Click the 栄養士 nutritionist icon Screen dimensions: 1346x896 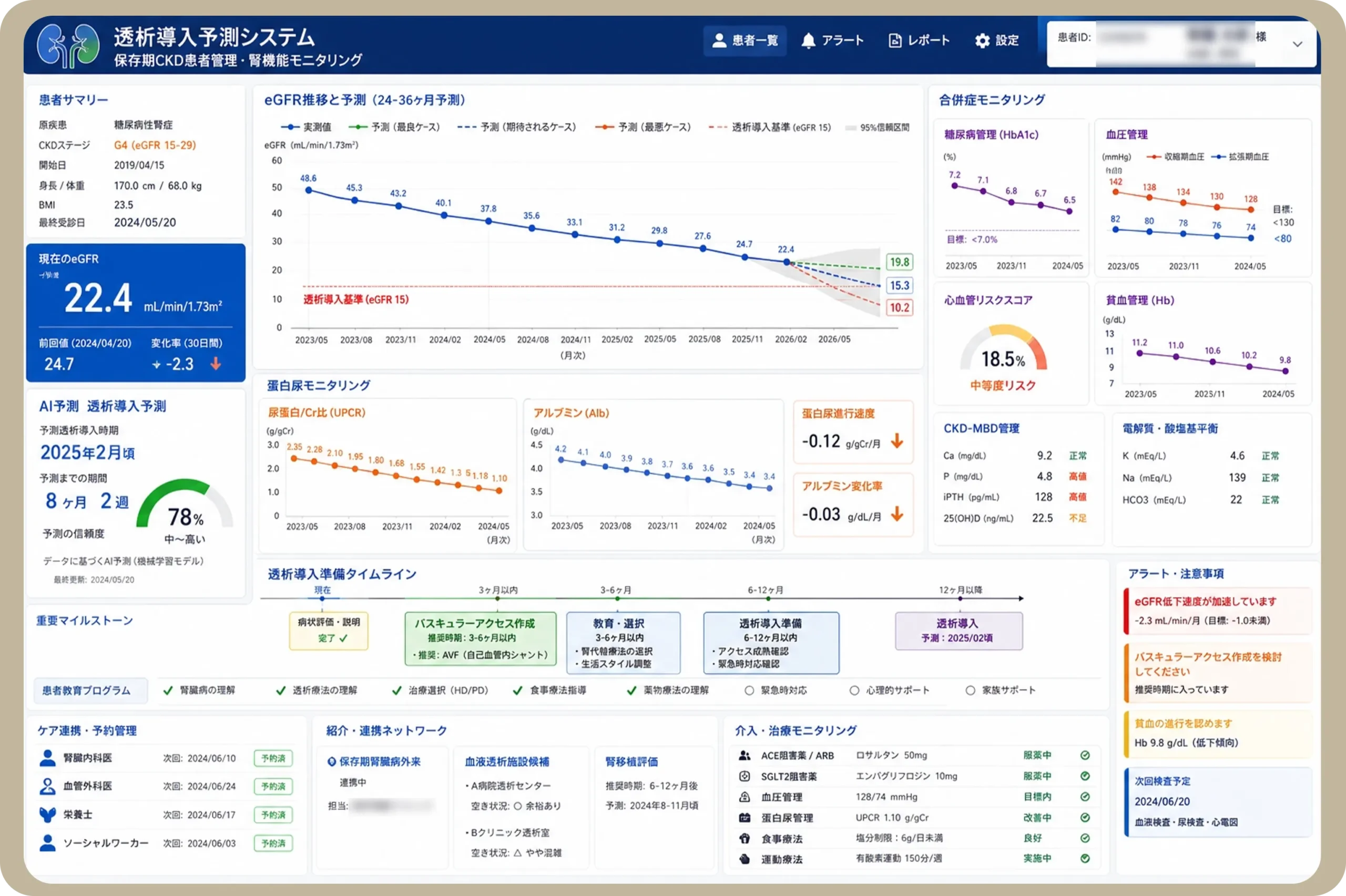tap(47, 815)
